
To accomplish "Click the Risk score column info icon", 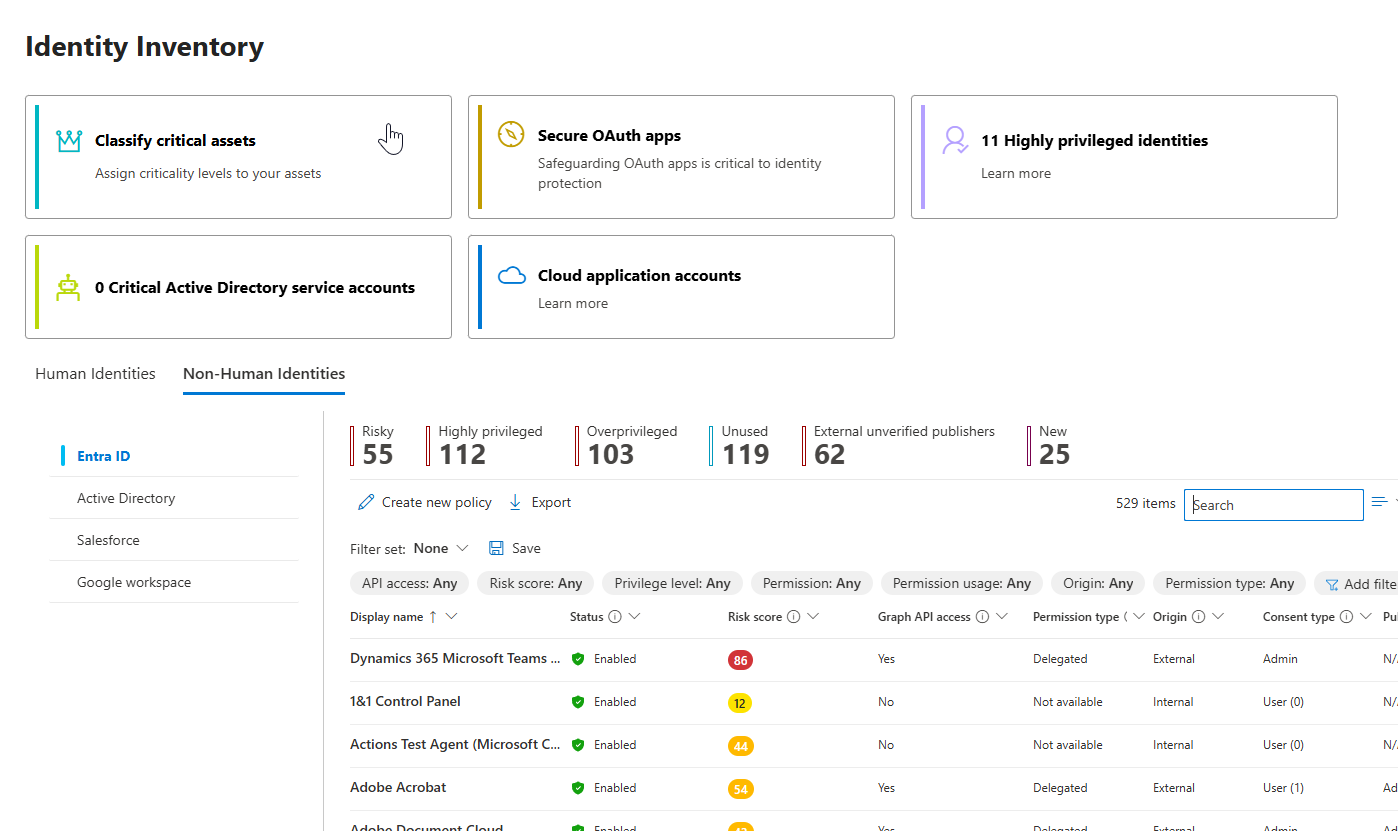I will point(793,617).
